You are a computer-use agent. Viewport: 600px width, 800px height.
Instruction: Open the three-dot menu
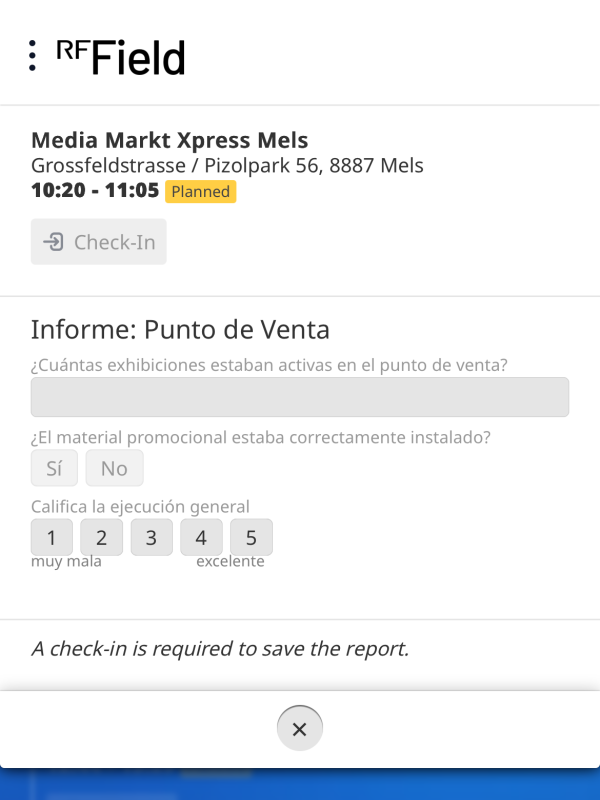click(x=33, y=56)
